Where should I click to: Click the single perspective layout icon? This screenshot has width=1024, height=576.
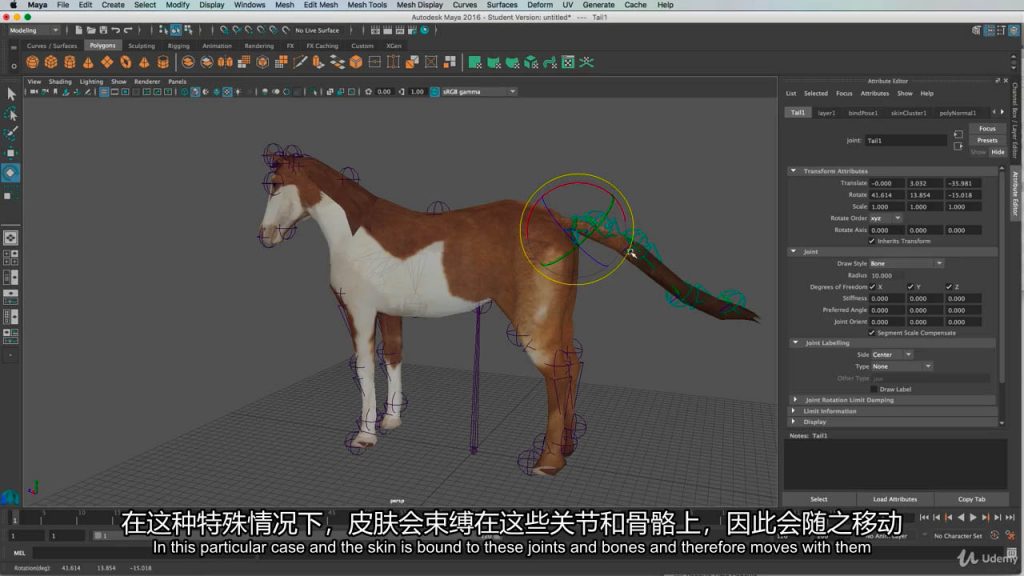tap(10, 238)
